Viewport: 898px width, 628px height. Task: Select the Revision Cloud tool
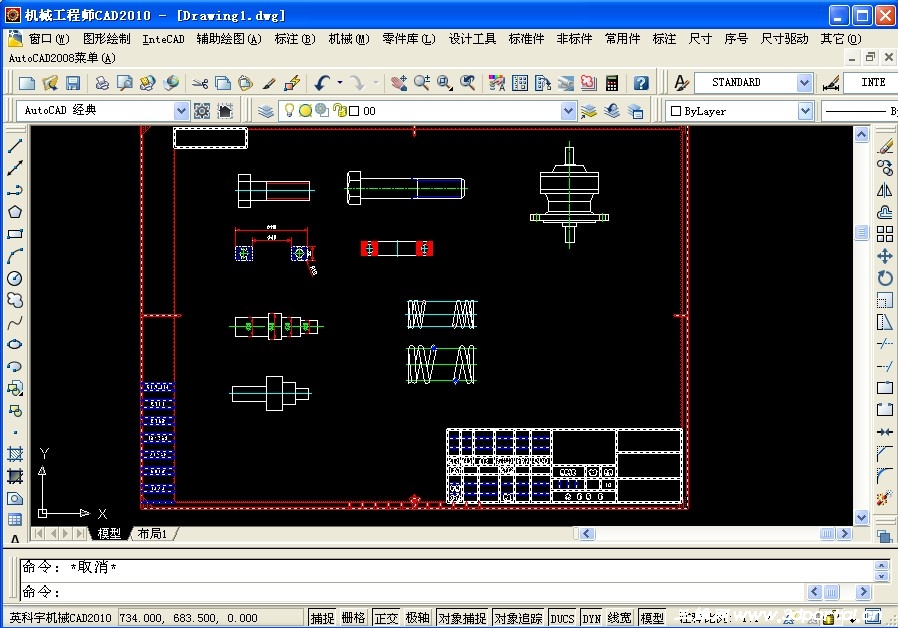[15, 300]
